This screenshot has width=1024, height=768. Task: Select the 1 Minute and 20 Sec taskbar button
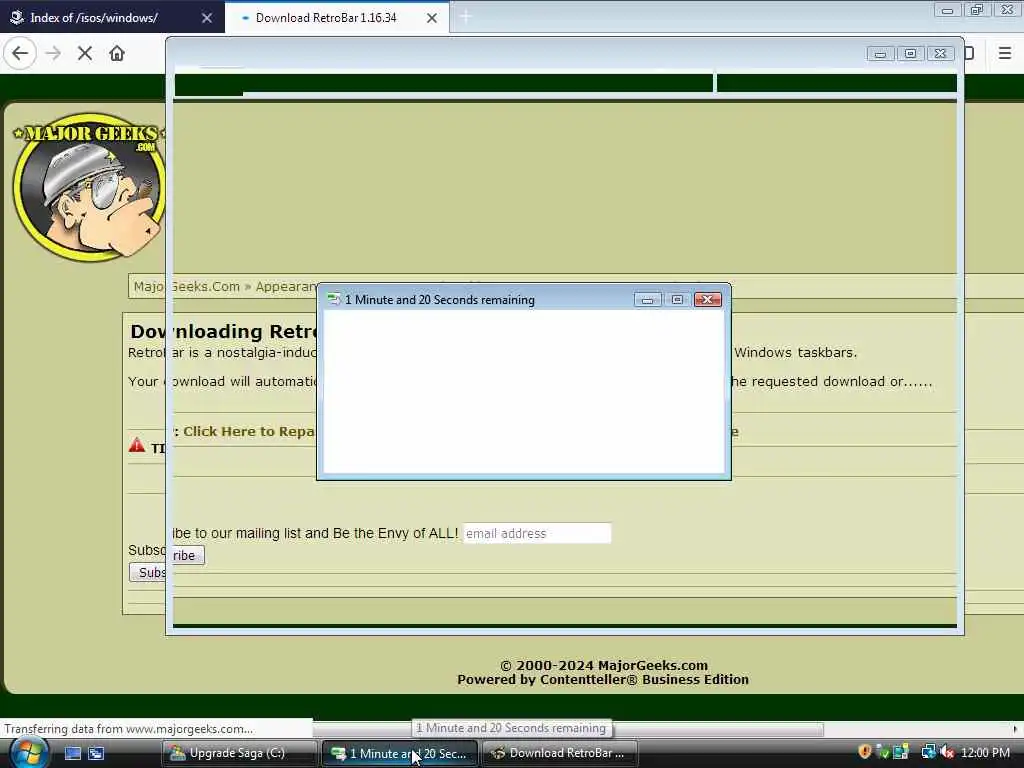coord(400,754)
